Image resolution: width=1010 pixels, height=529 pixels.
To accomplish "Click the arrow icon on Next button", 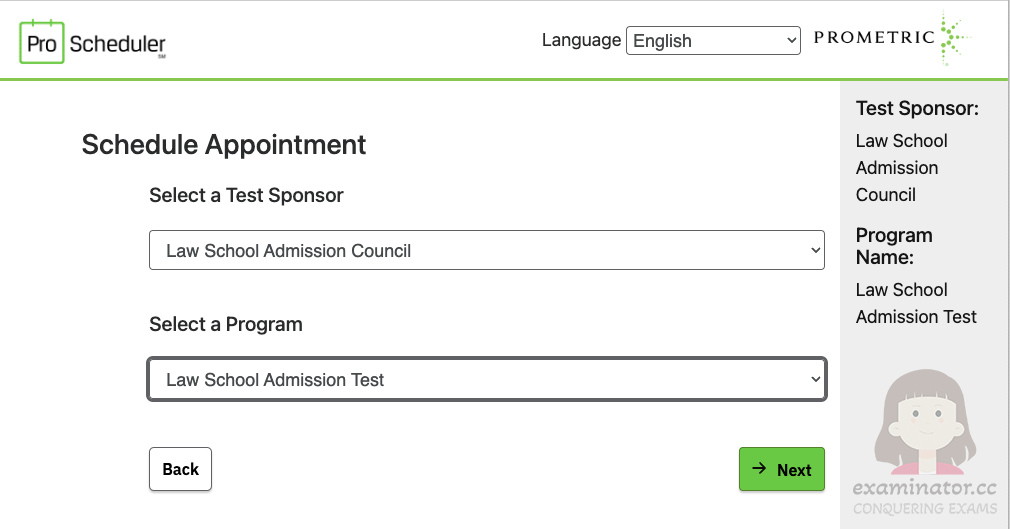I will pos(759,468).
